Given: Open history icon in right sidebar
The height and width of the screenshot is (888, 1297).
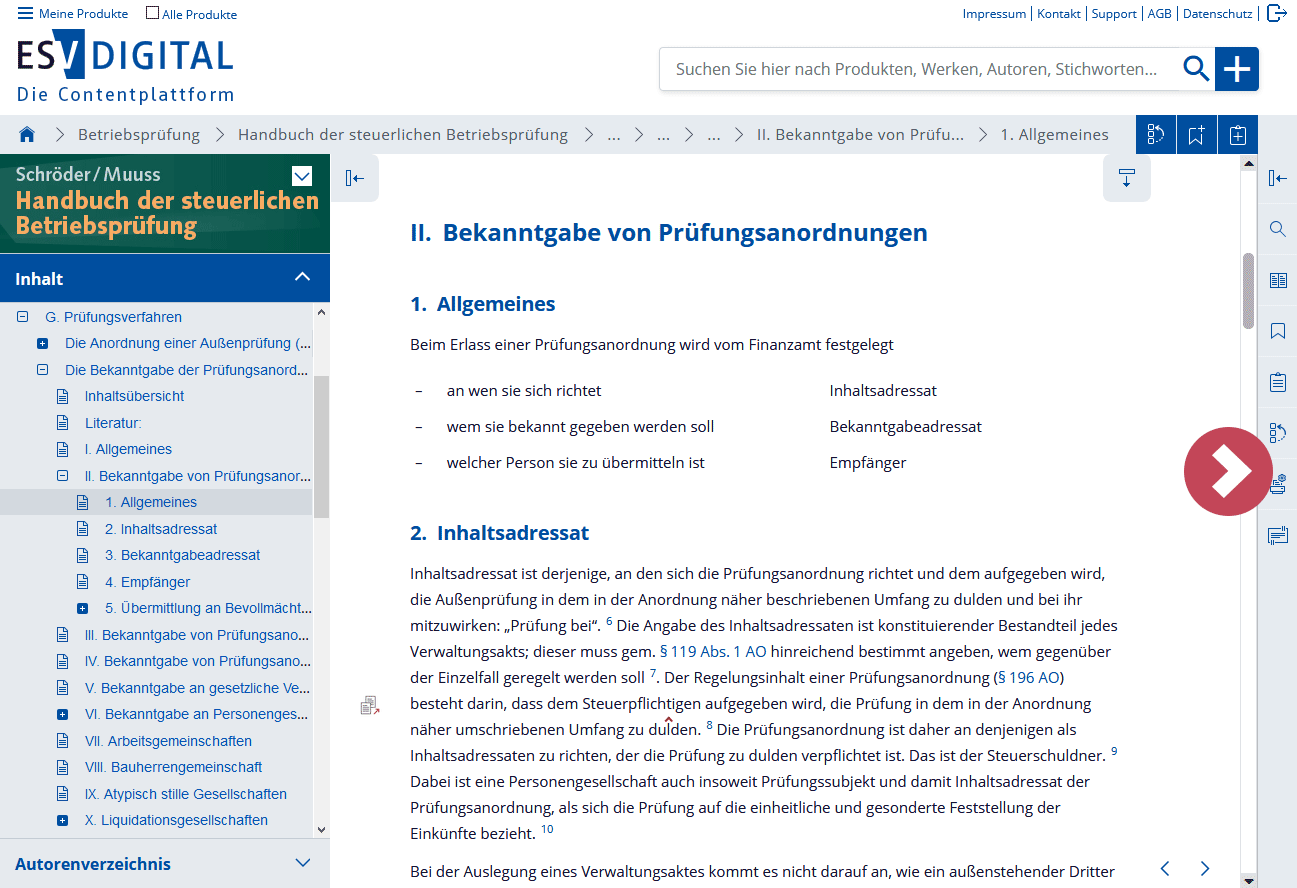Looking at the screenshot, I should 1277,433.
